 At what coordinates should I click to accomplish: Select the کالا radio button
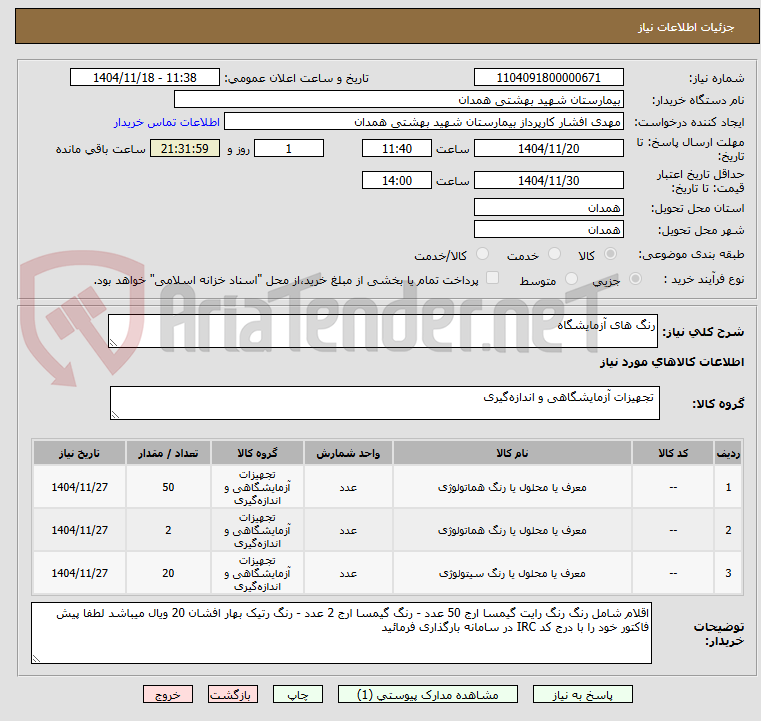pos(611,254)
